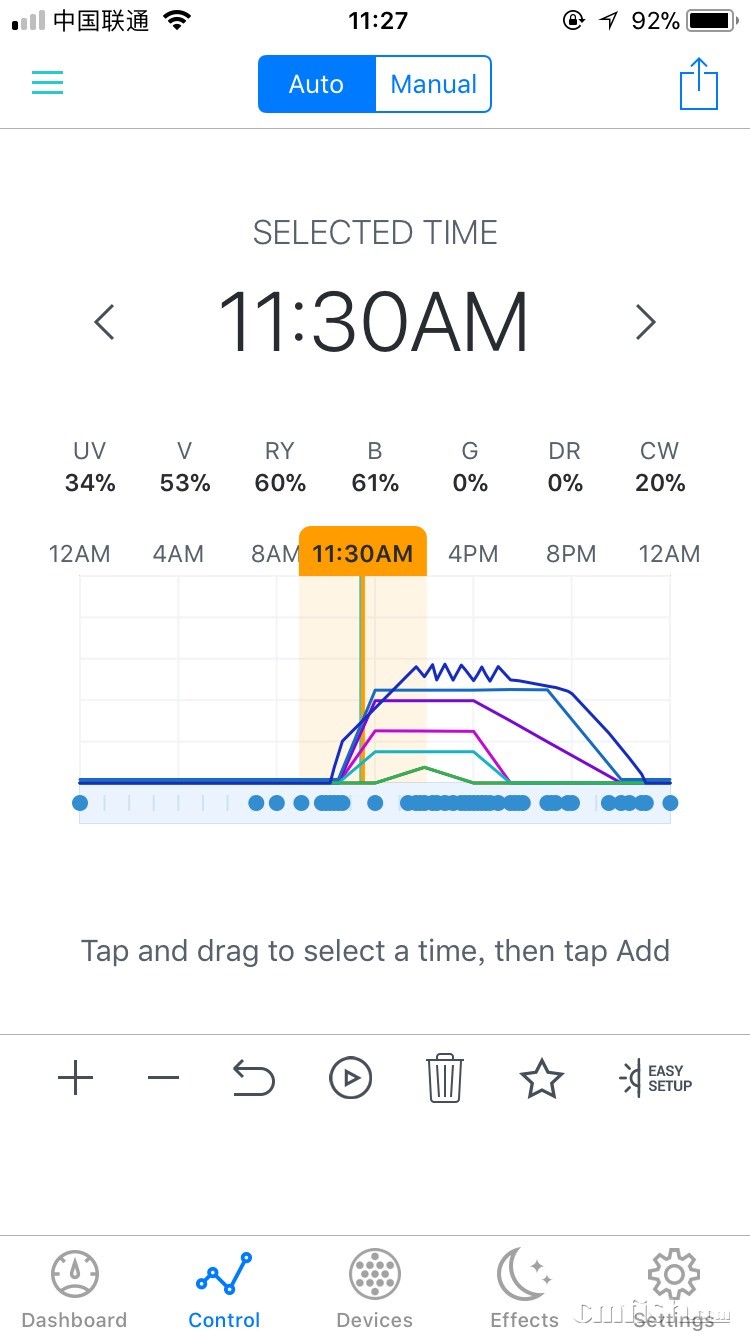Go to previous time with left chevron
The height and width of the screenshot is (1334, 750).
(x=104, y=322)
